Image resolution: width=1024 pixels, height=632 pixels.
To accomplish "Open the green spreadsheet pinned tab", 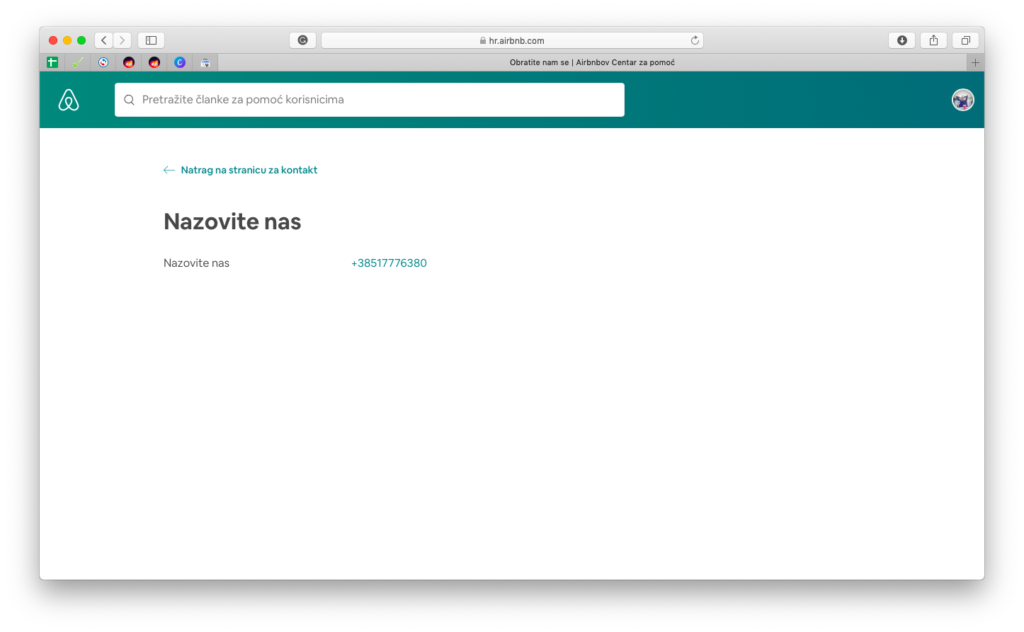I will [x=52, y=63].
